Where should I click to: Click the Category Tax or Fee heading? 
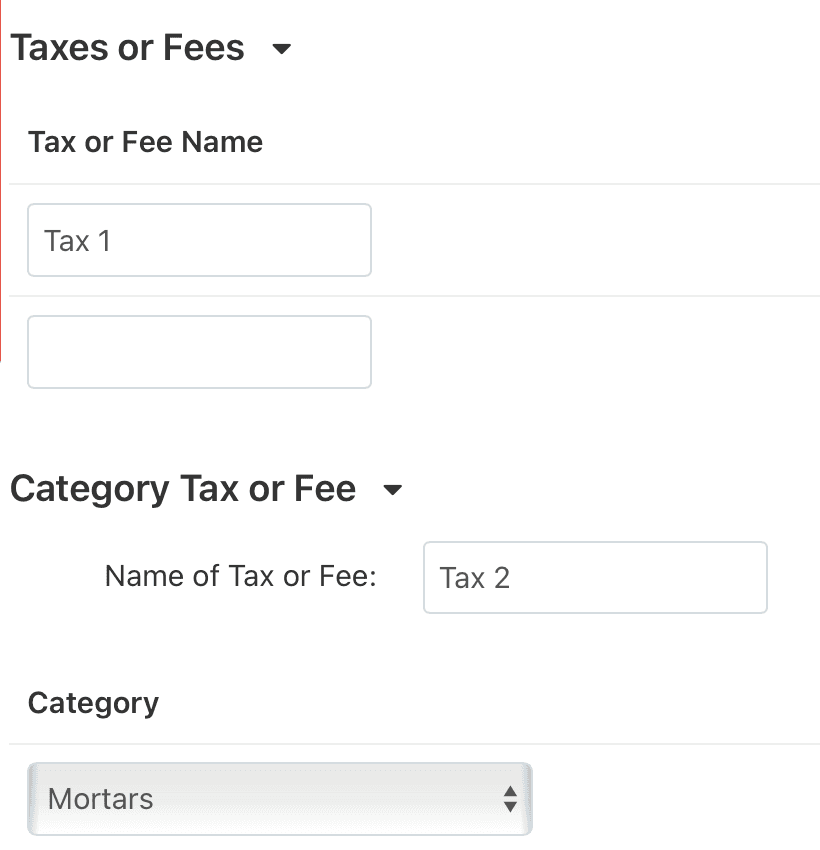(x=183, y=489)
